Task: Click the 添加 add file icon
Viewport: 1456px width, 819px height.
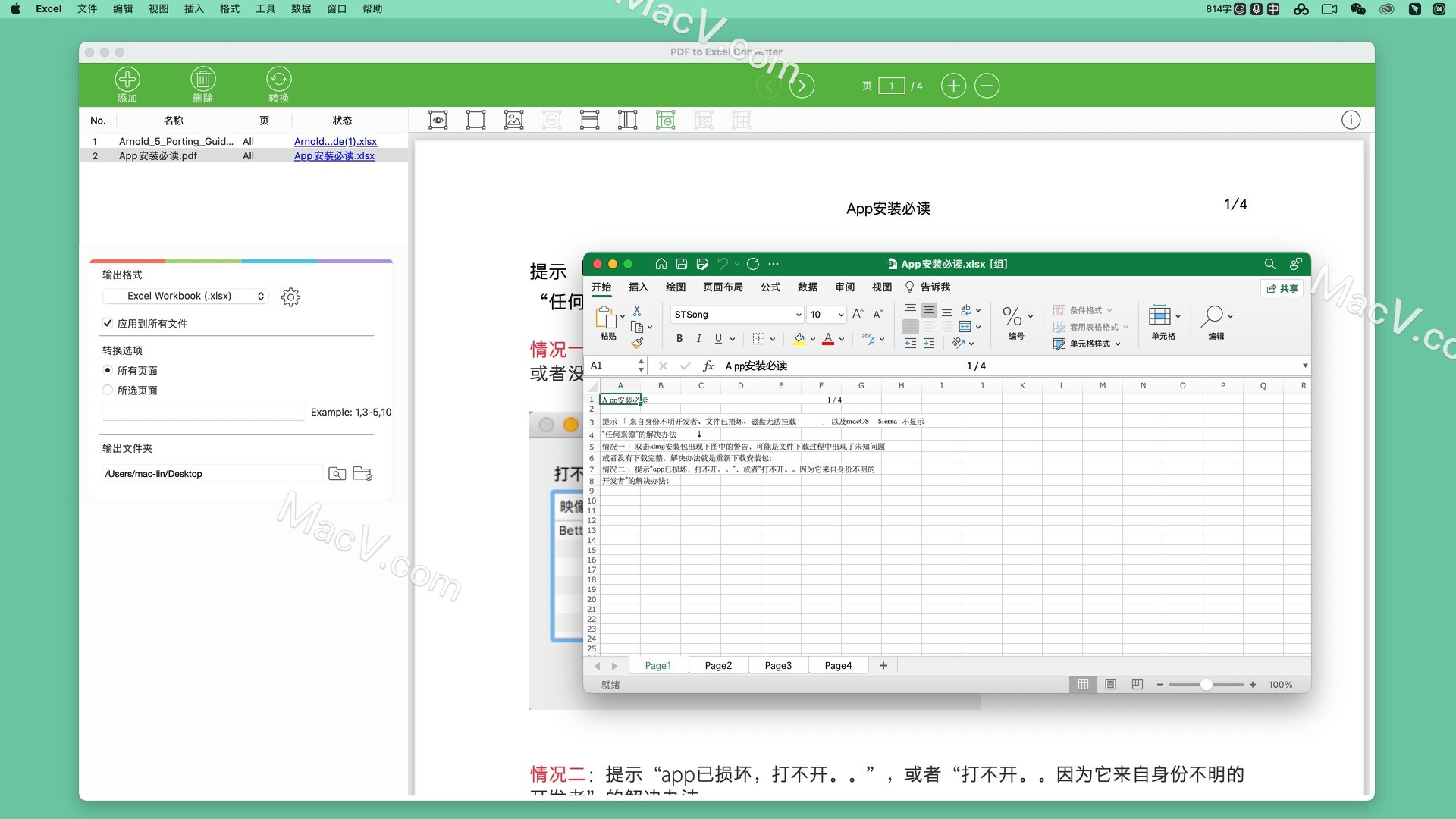Action: [x=127, y=80]
